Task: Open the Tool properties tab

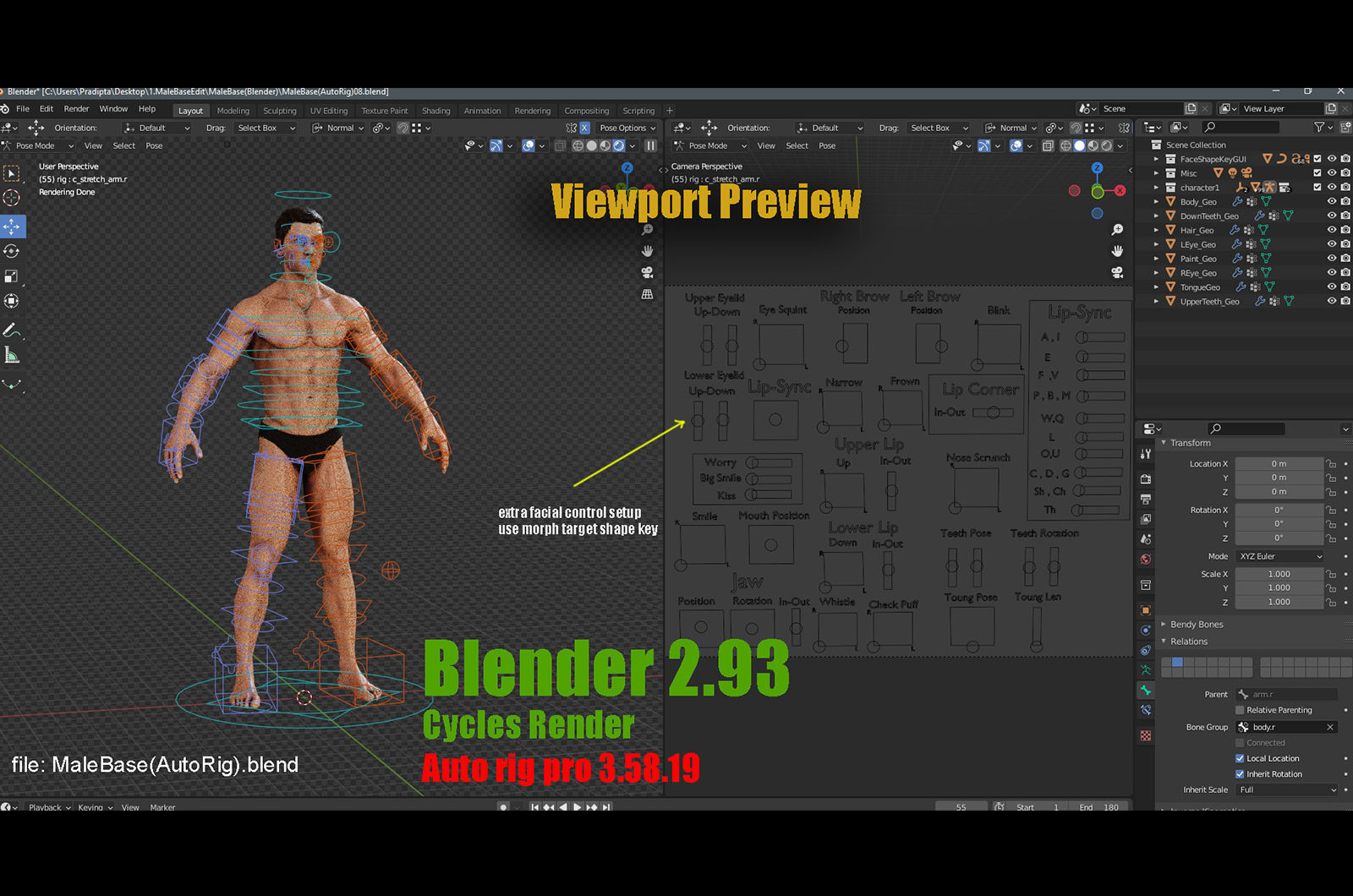Action: pos(1146,454)
